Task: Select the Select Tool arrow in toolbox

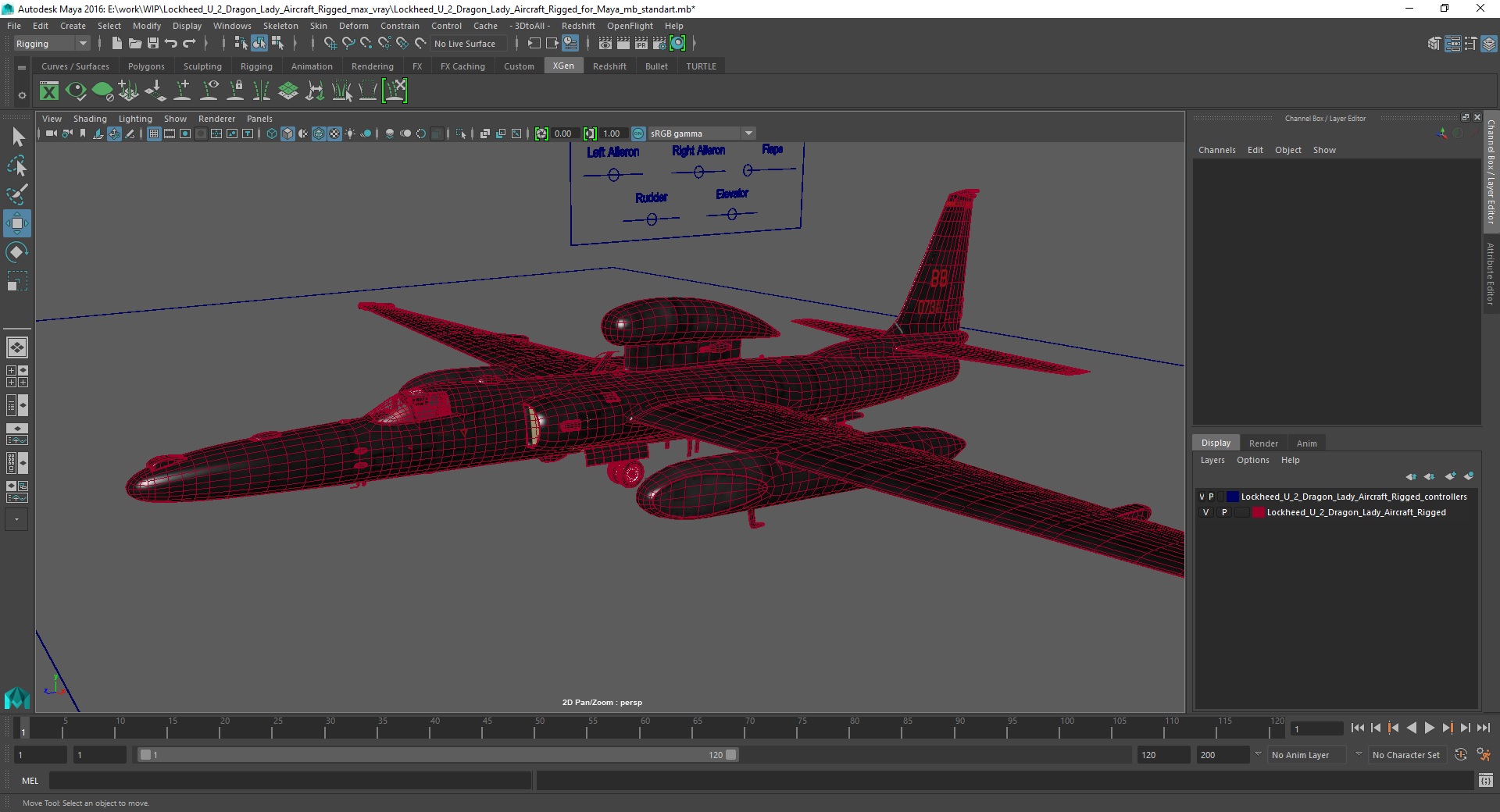Action: [x=17, y=137]
